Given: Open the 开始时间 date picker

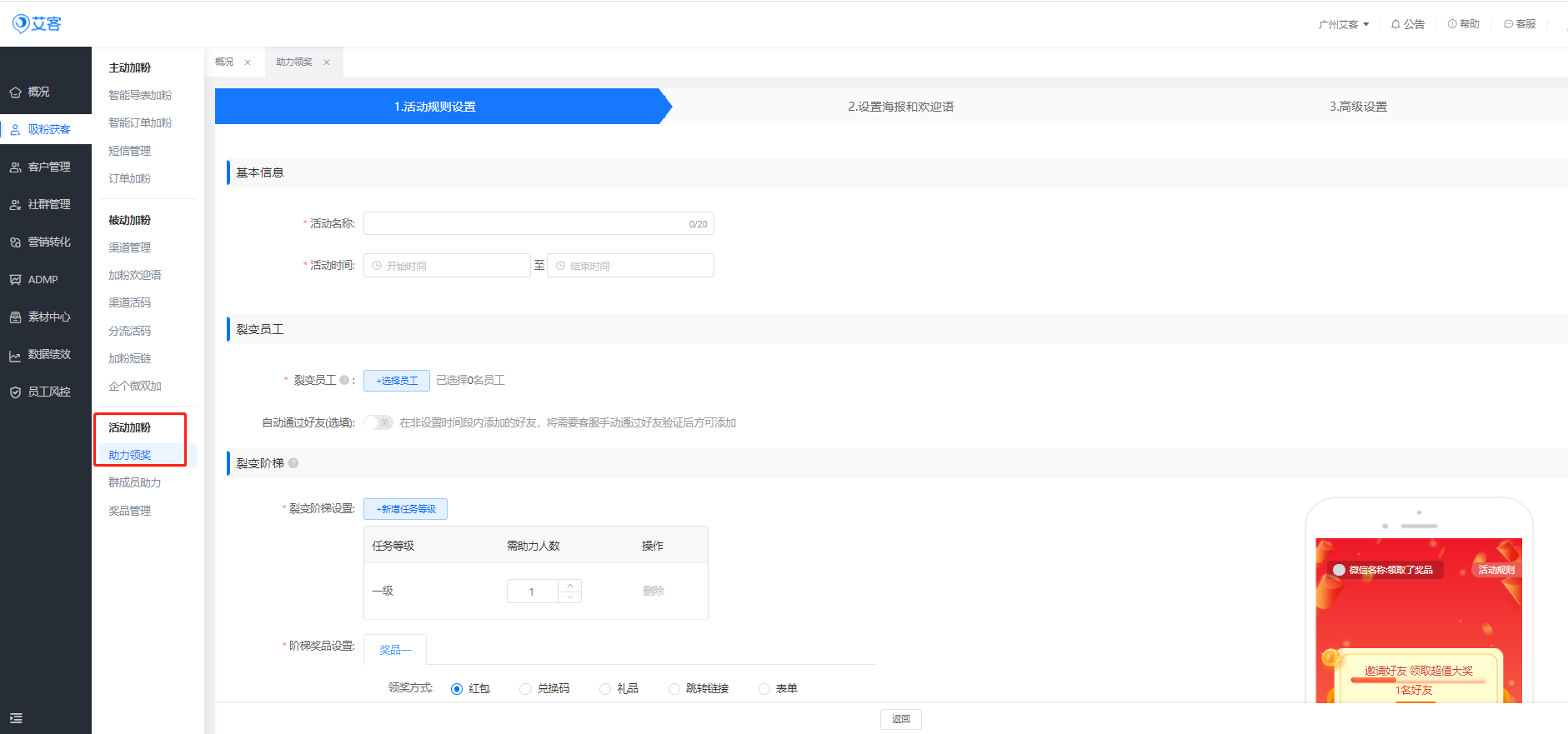Looking at the screenshot, I should [447, 266].
